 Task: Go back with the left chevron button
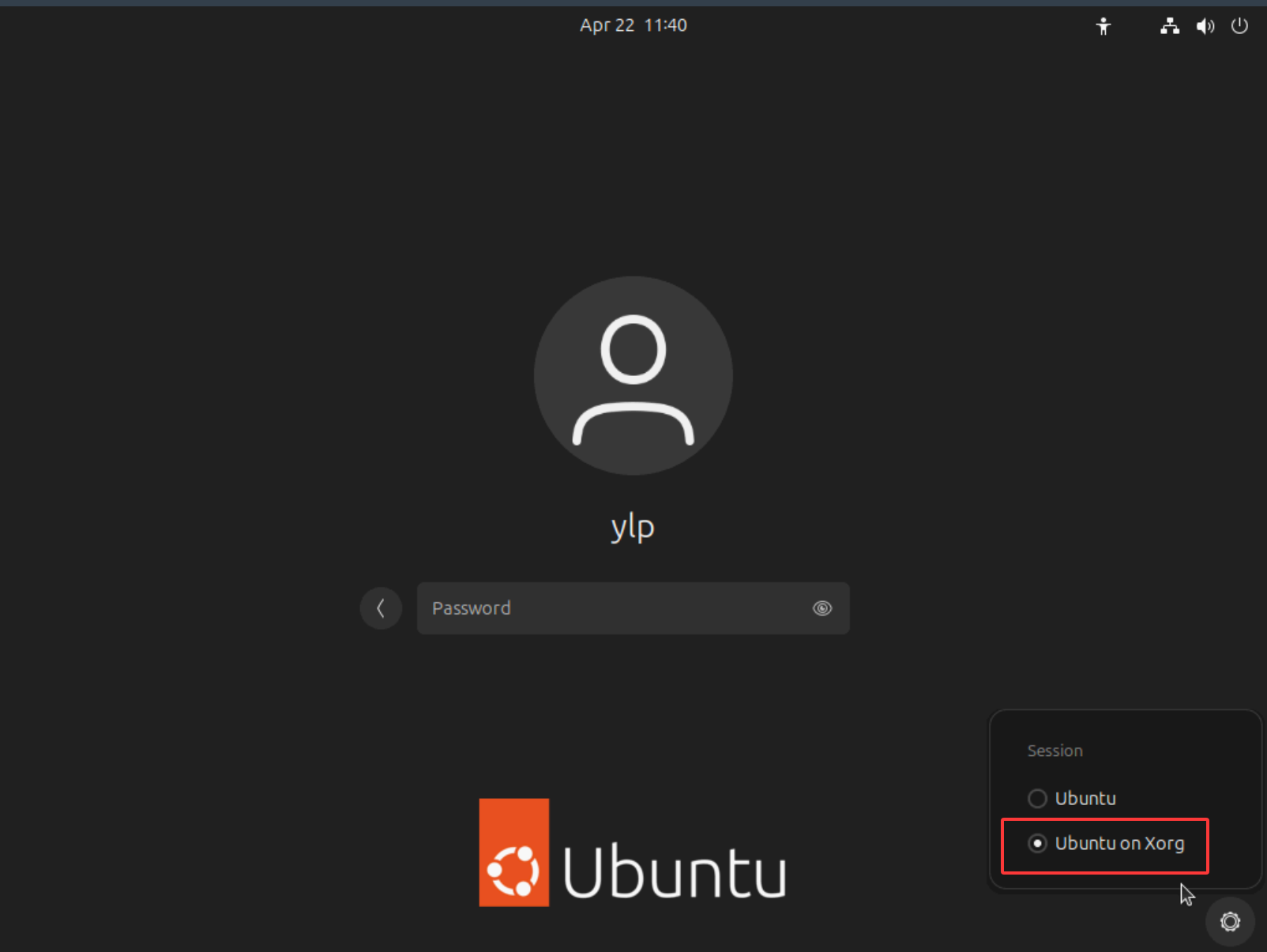coord(381,608)
